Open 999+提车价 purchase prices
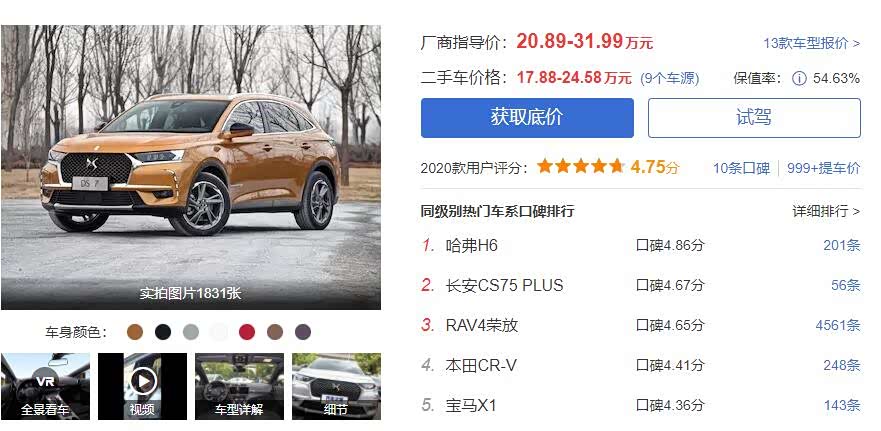 (823, 168)
